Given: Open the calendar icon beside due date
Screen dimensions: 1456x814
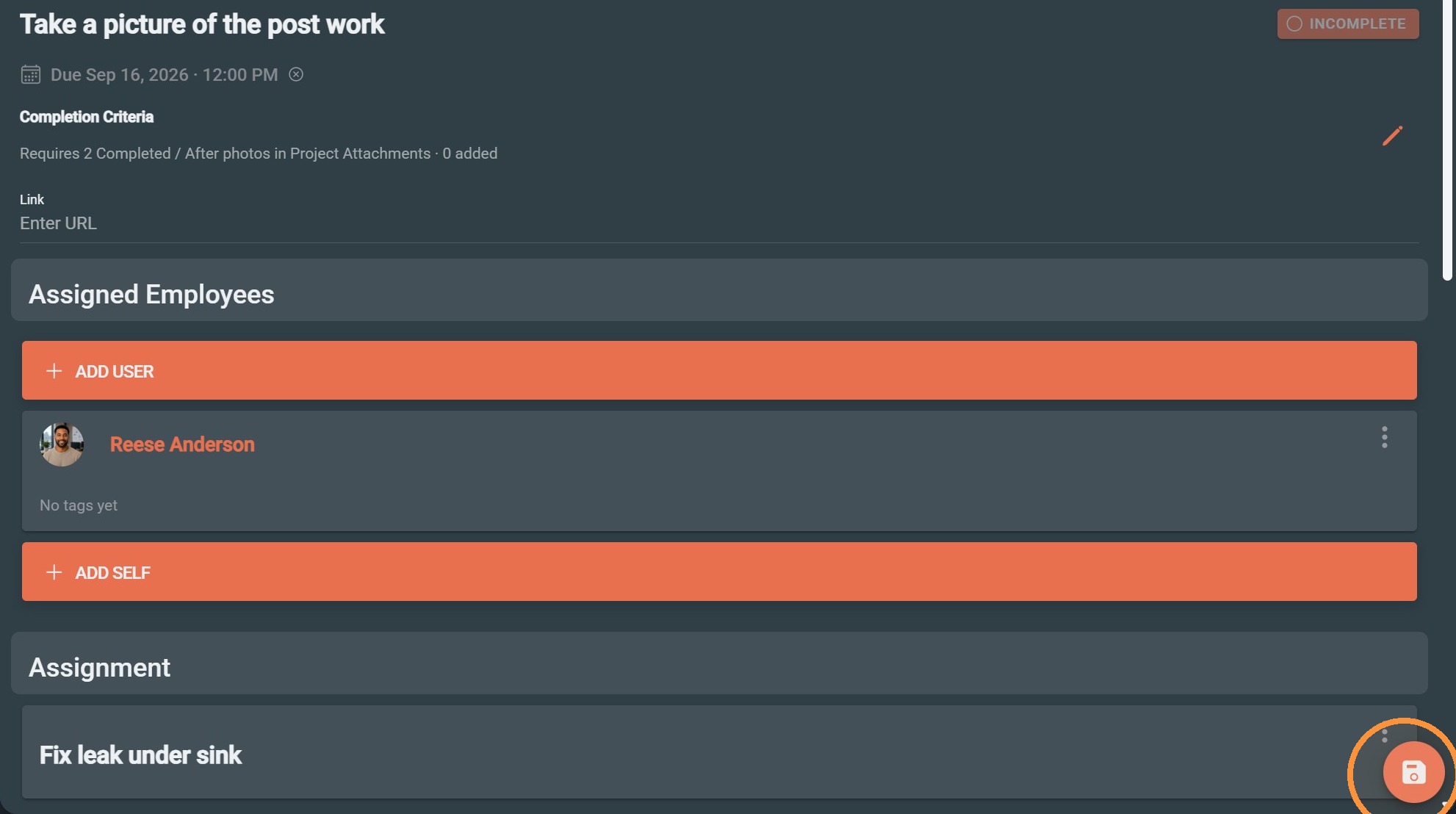Looking at the screenshot, I should [x=30, y=74].
